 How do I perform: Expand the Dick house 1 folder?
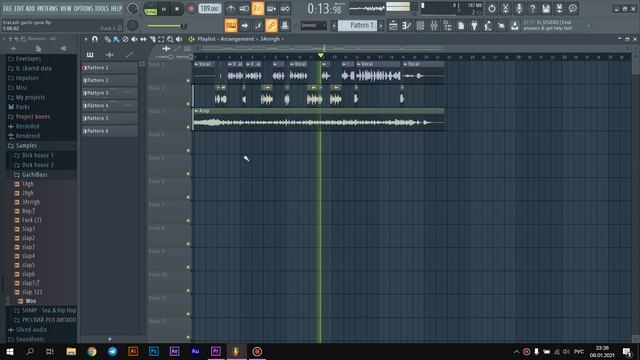tap(38, 156)
